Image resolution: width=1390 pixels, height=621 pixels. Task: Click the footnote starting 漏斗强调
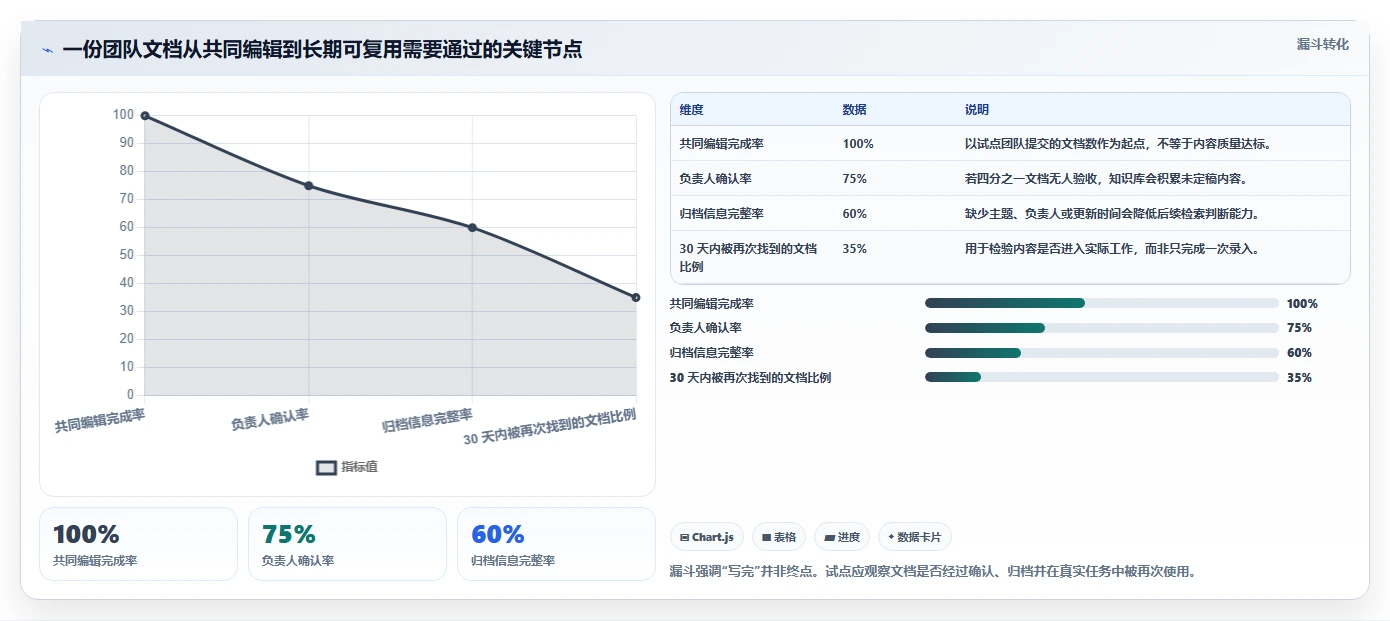point(933,572)
